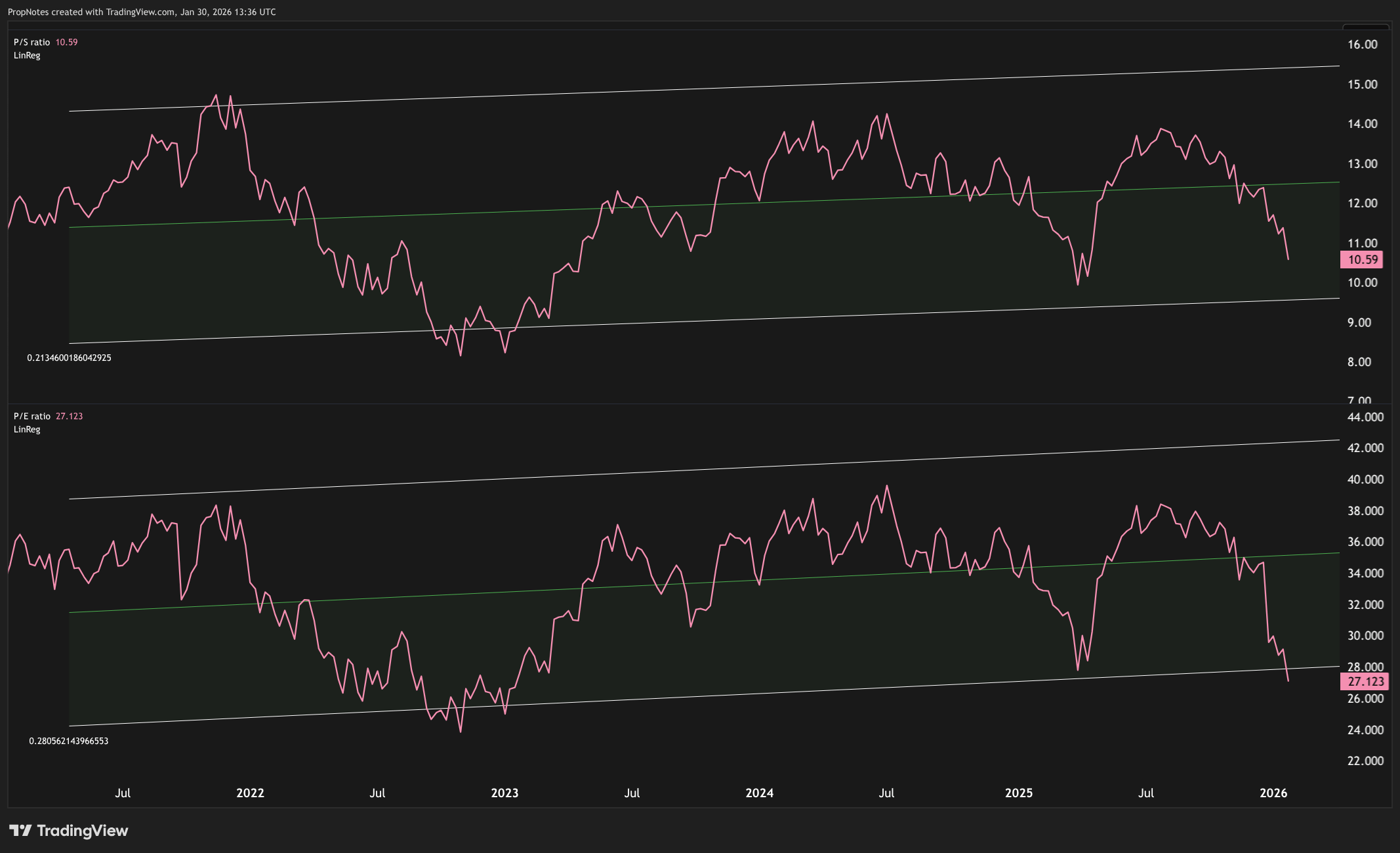Click the 44.000 level on P/E axis
Screen dimensions: 1400x853
point(1365,417)
